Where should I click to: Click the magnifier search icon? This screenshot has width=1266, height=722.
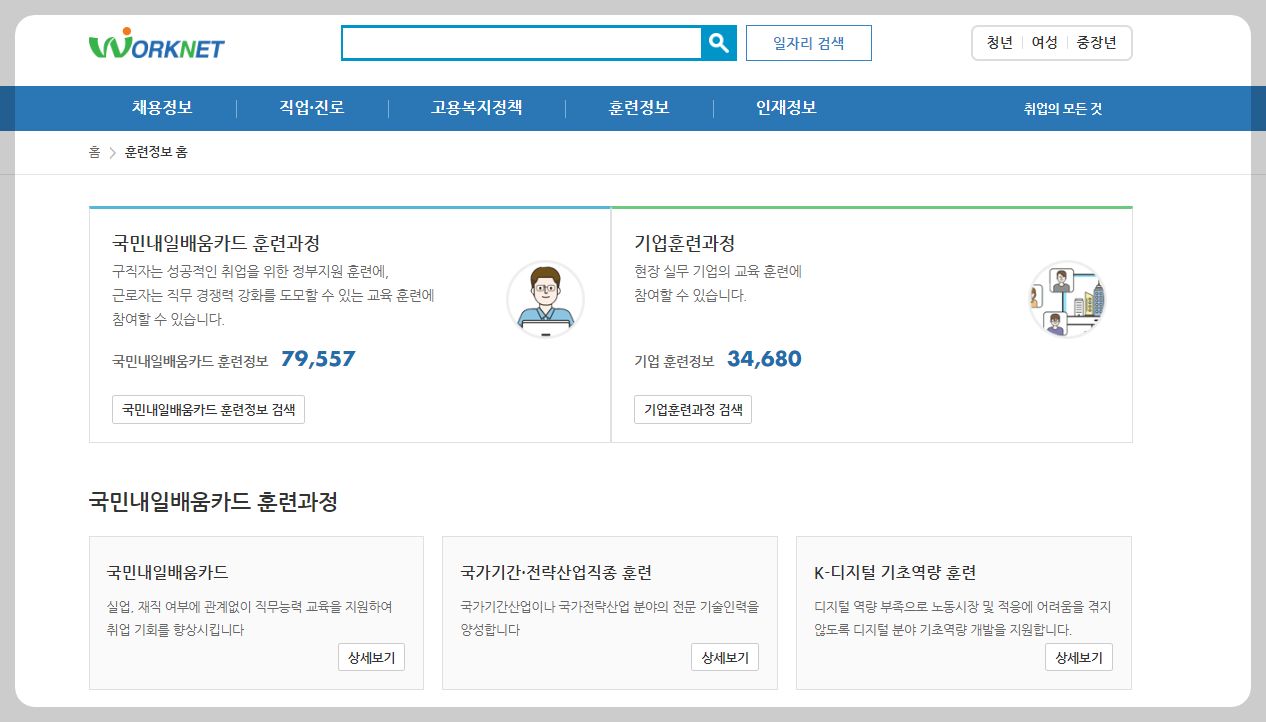[x=719, y=43]
